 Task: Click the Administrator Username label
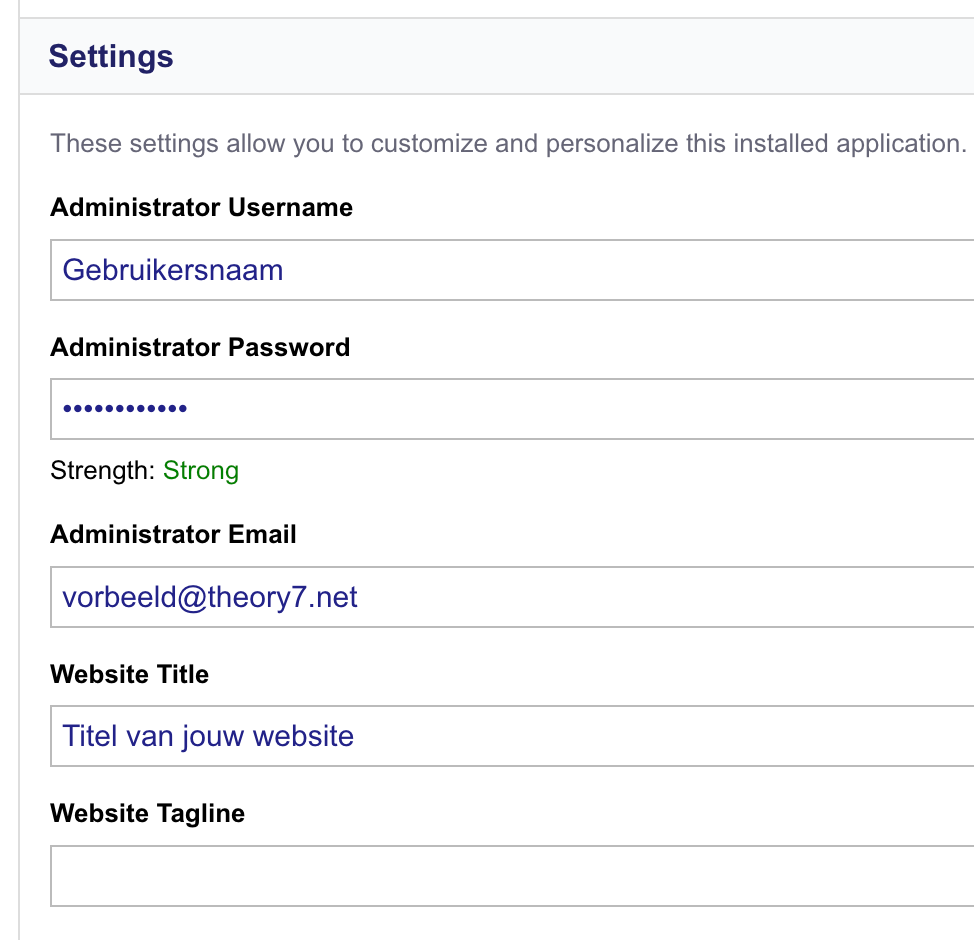click(x=201, y=207)
